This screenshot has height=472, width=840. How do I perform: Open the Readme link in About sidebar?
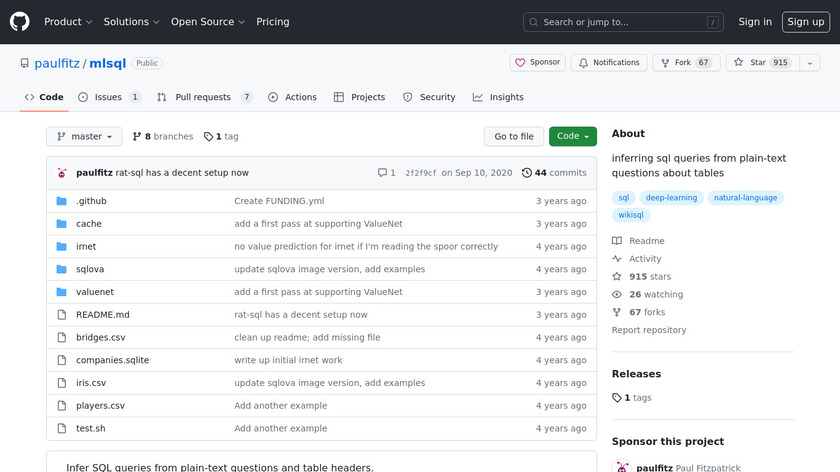pos(646,241)
